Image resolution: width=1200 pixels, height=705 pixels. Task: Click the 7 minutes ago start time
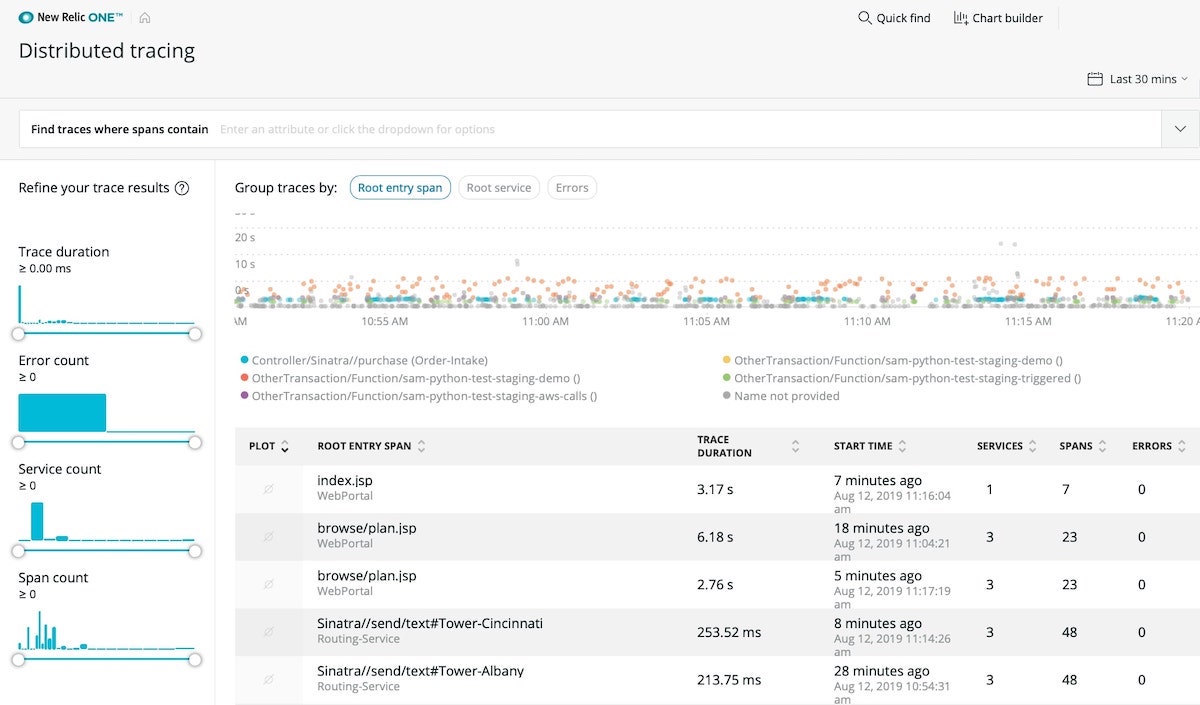point(878,481)
